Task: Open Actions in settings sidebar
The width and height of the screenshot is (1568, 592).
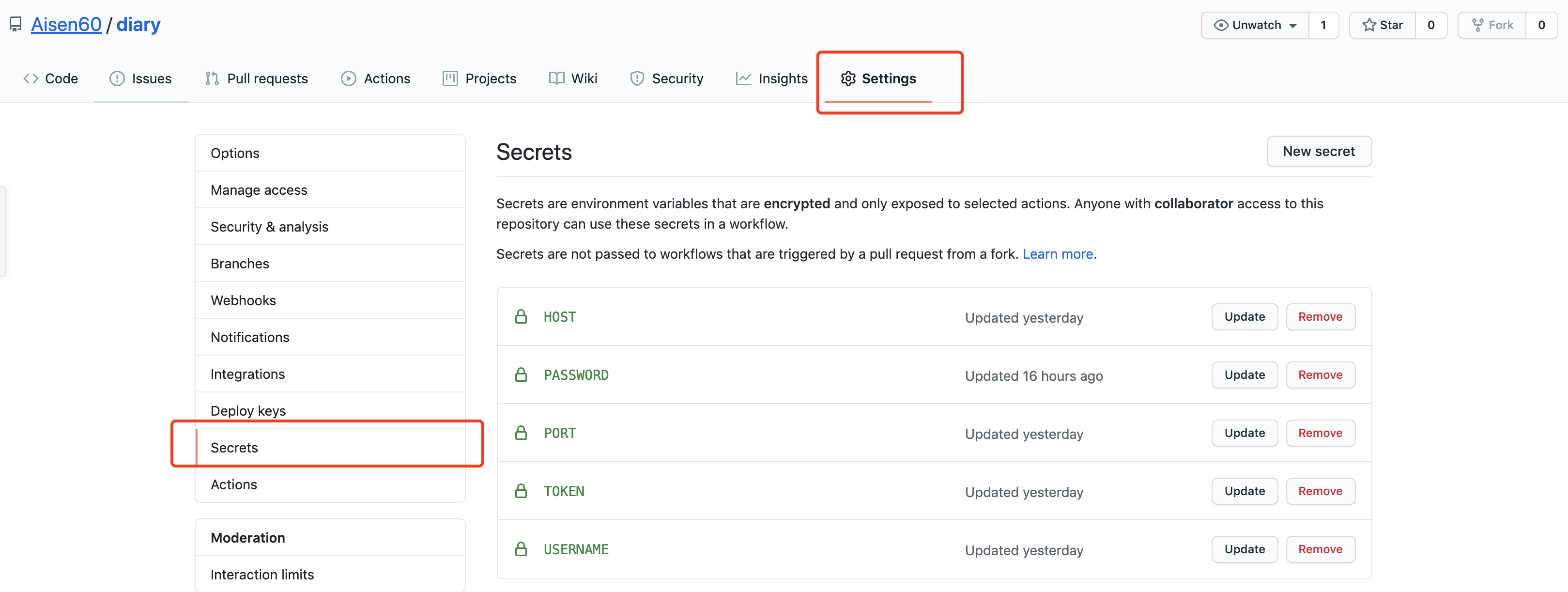Action: (x=330, y=484)
